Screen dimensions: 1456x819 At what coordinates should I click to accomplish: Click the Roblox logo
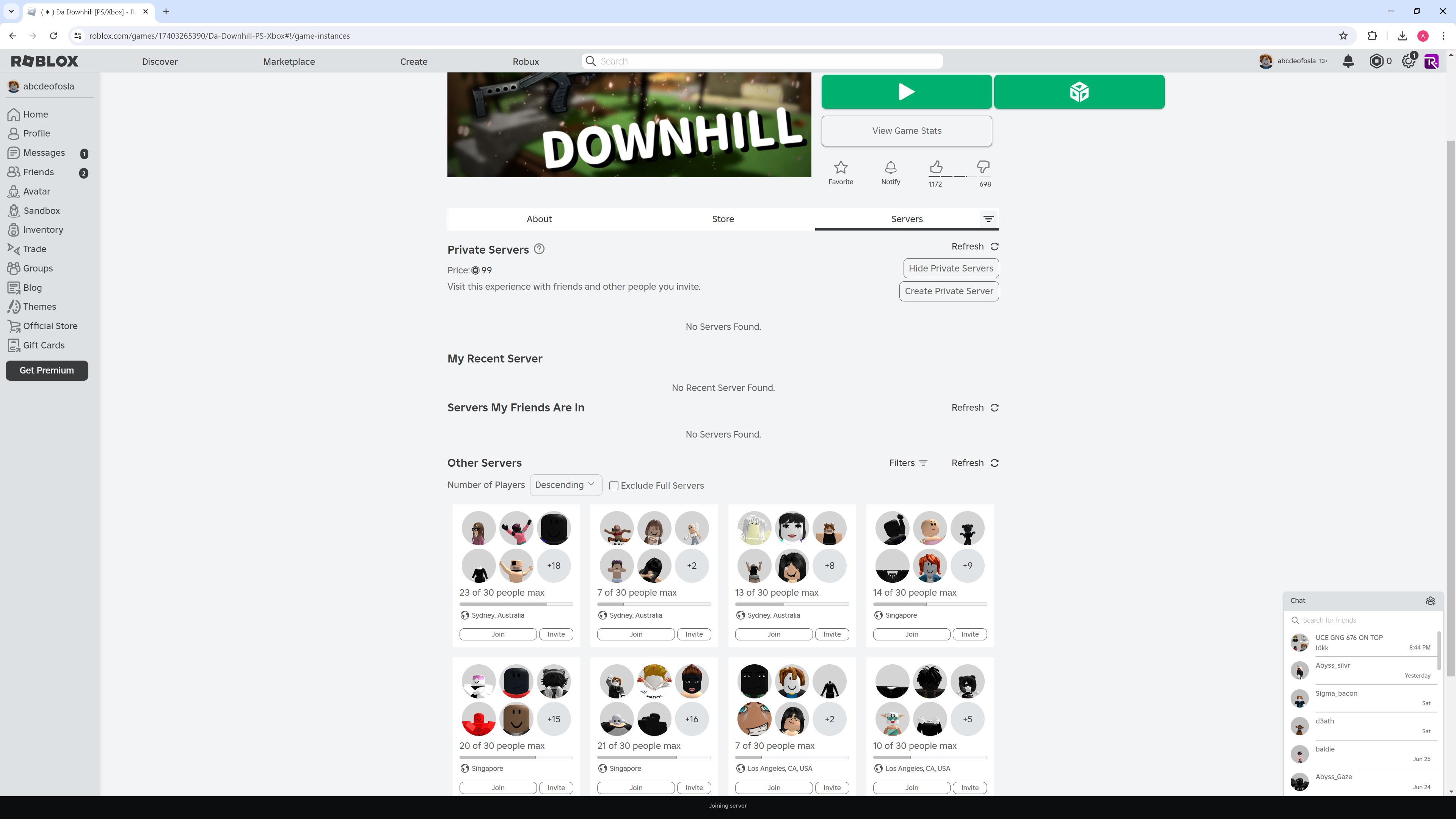click(45, 61)
